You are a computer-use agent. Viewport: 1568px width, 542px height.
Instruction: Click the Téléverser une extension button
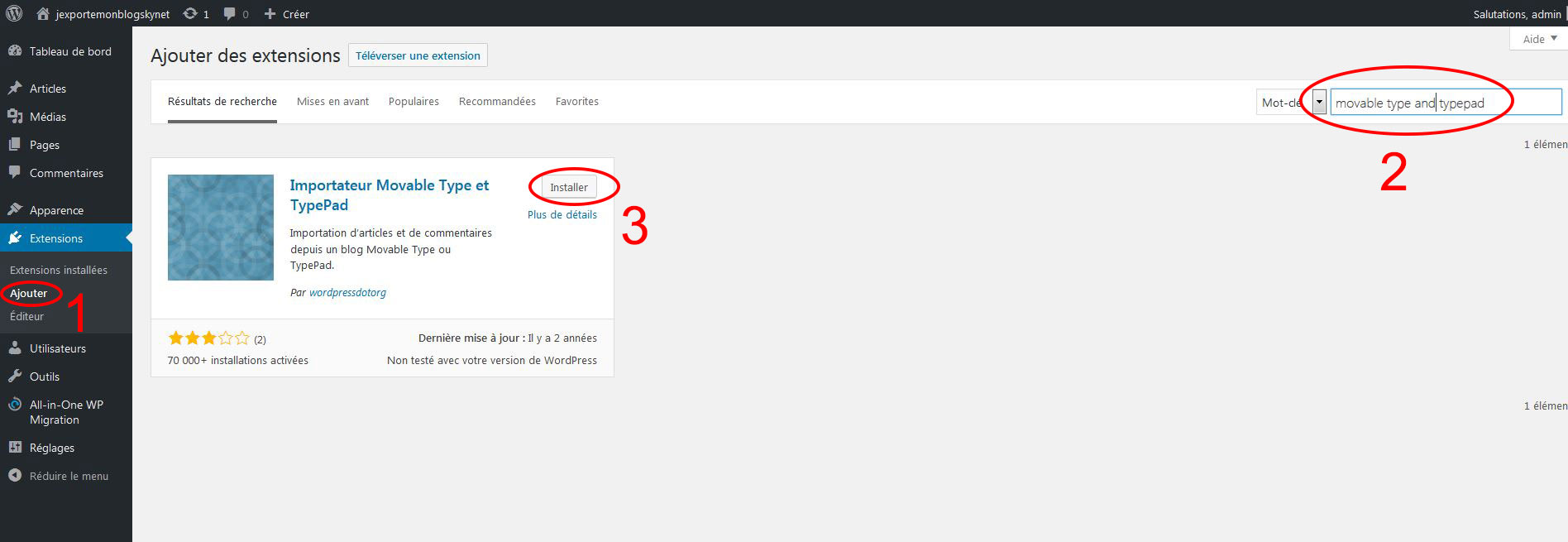pyautogui.click(x=418, y=55)
